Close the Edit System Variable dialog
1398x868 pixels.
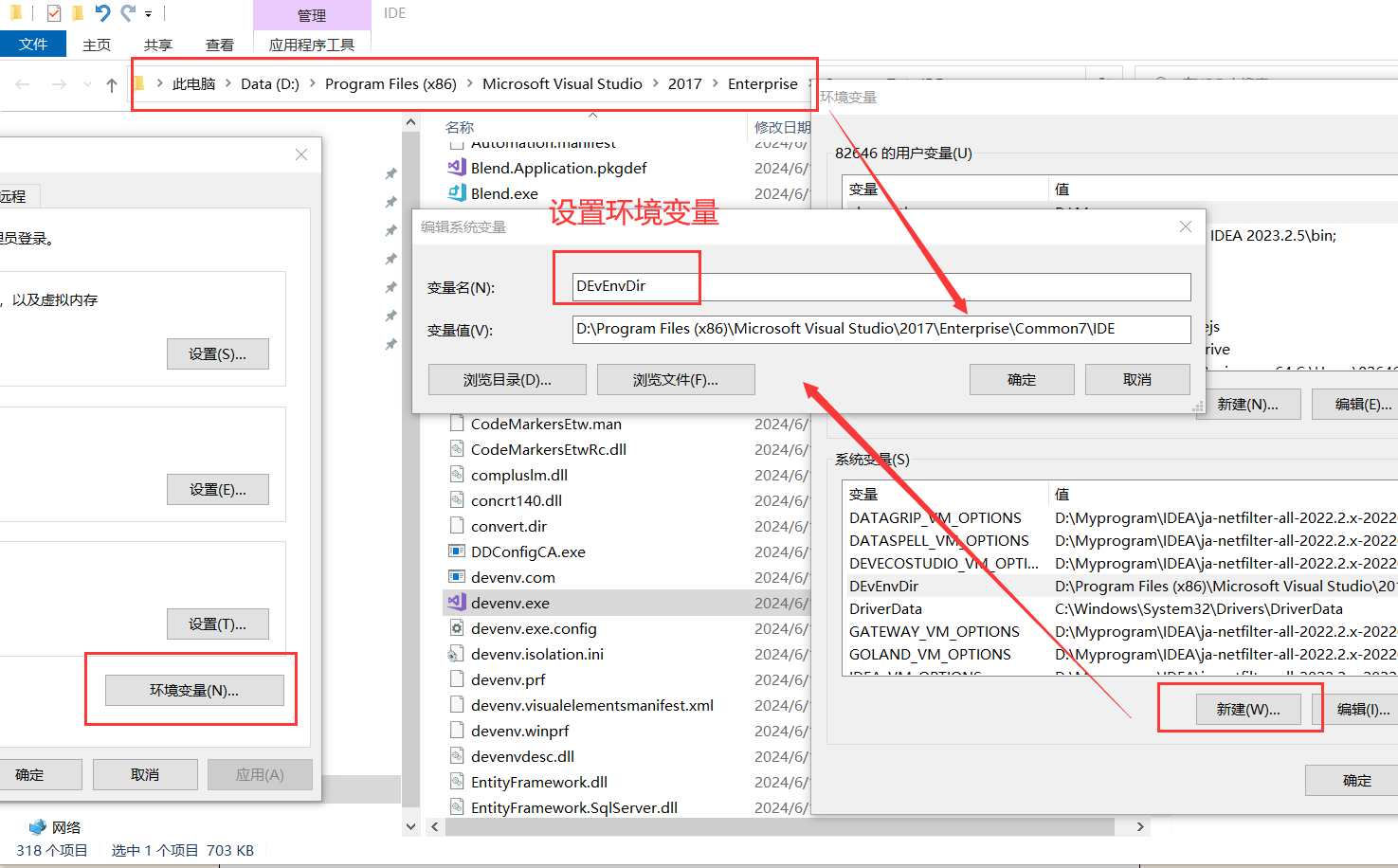pyautogui.click(x=1186, y=226)
